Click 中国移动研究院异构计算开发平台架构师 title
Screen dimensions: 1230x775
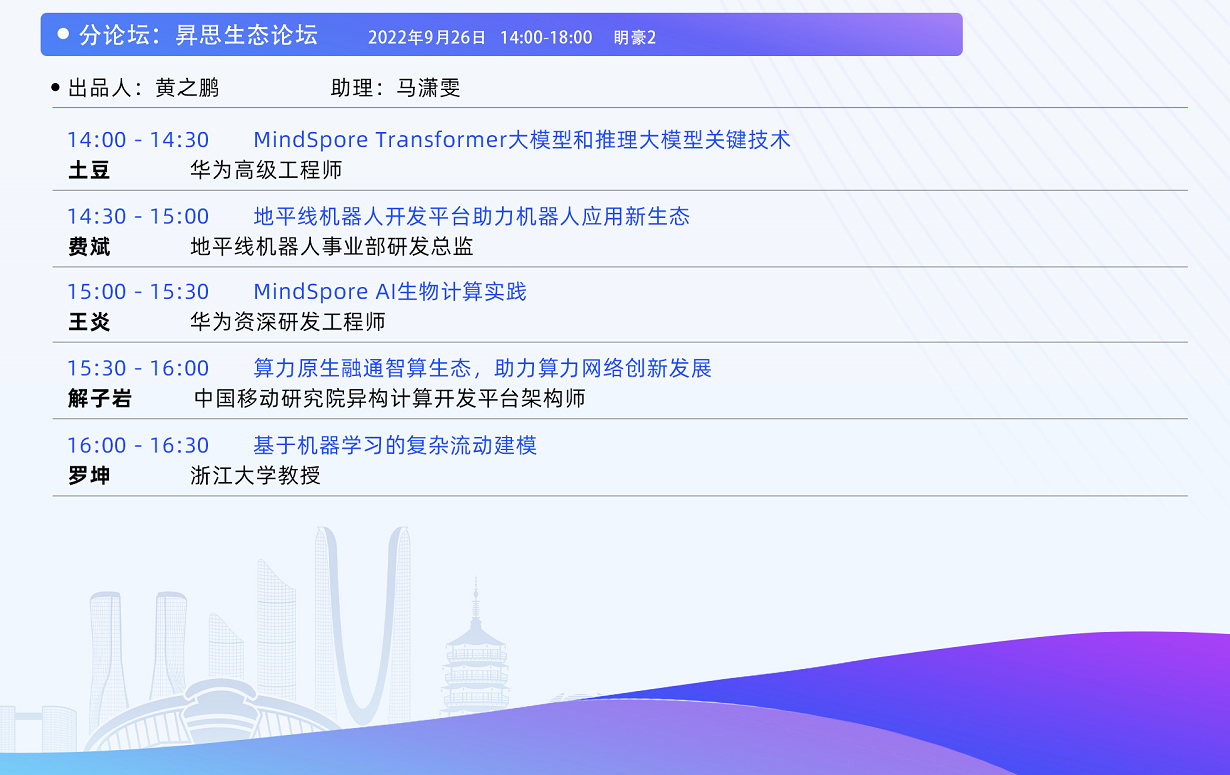point(390,399)
